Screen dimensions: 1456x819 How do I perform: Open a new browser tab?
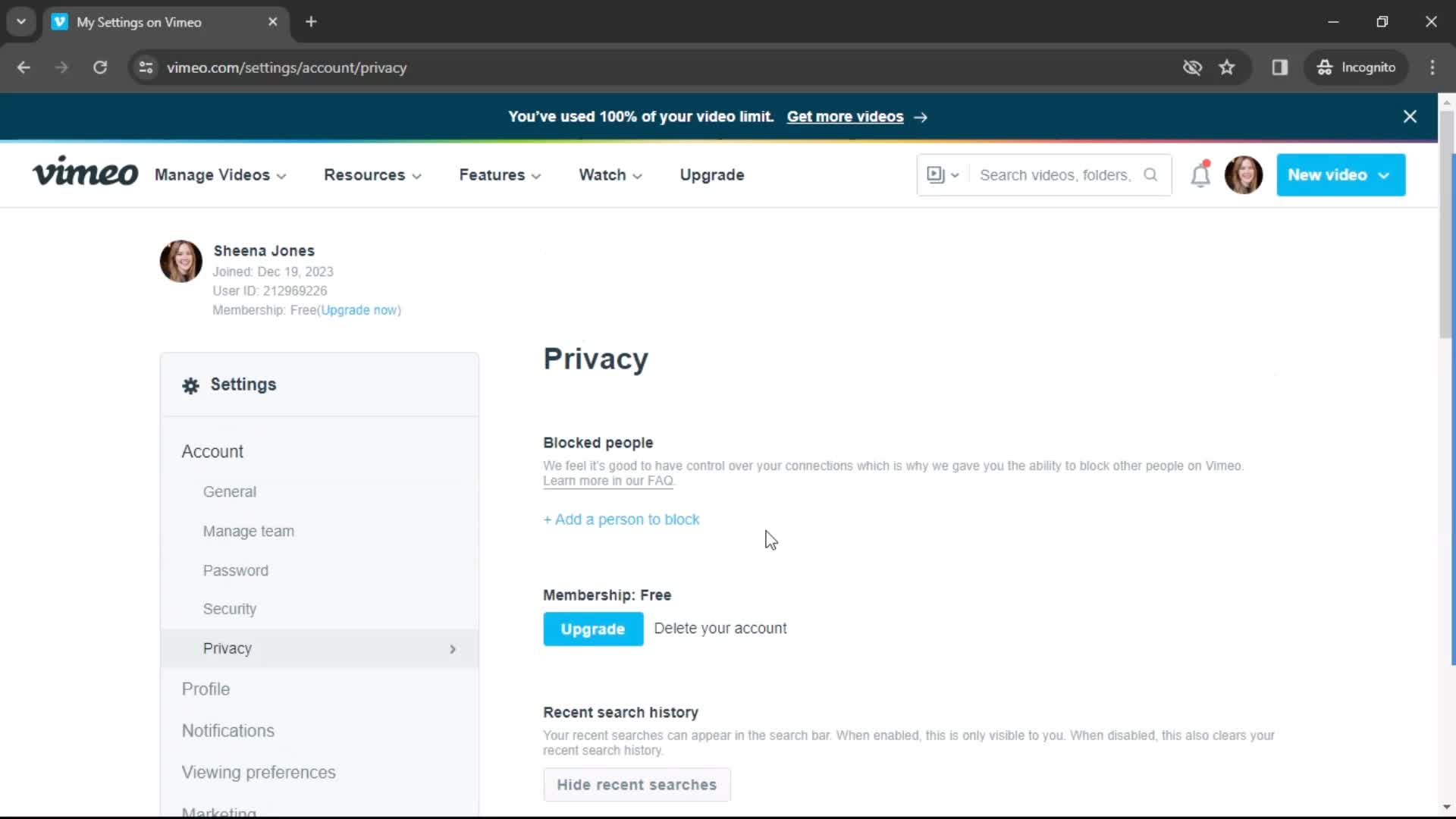(x=311, y=22)
